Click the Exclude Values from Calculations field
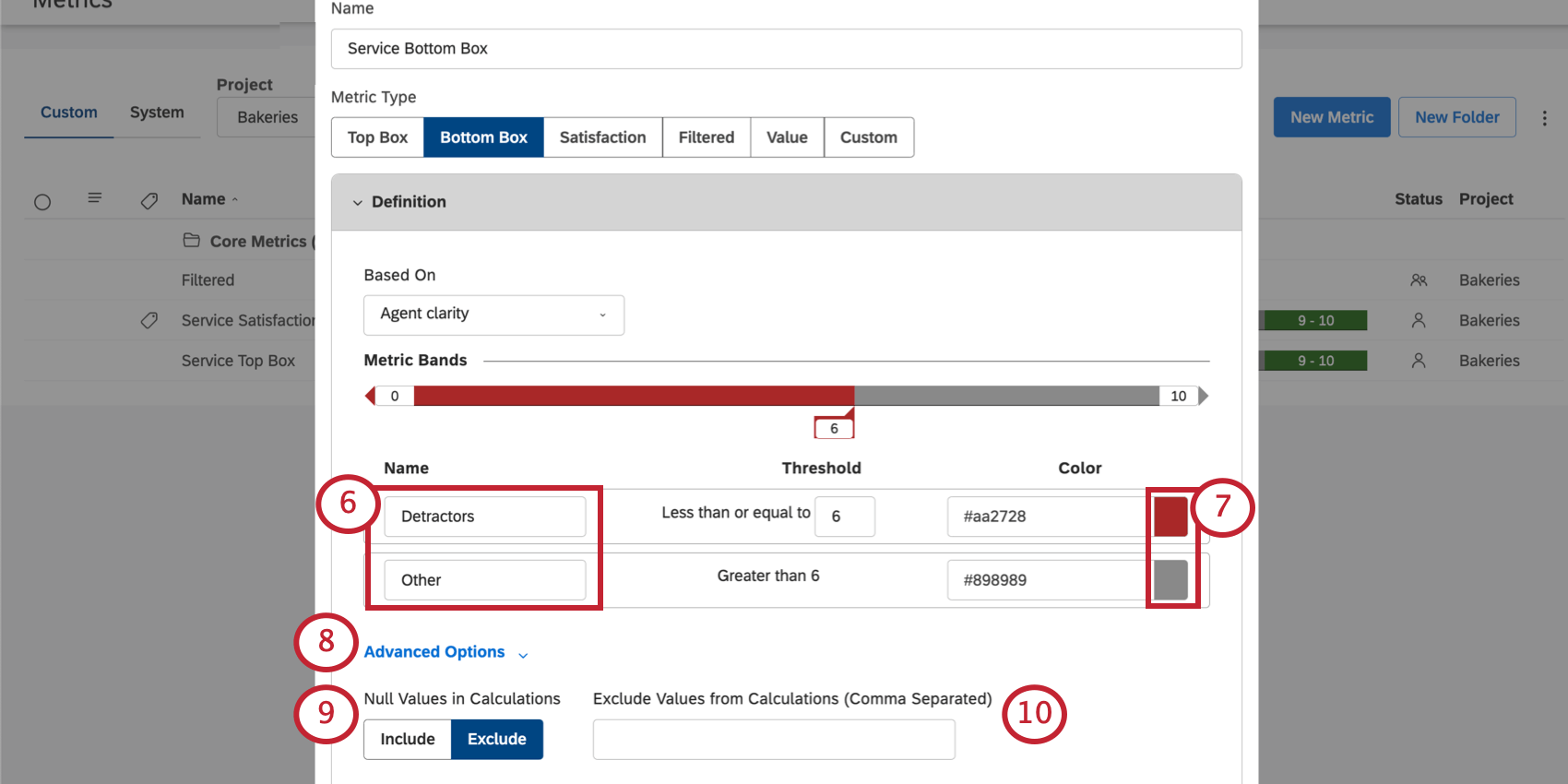 pyautogui.click(x=773, y=739)
